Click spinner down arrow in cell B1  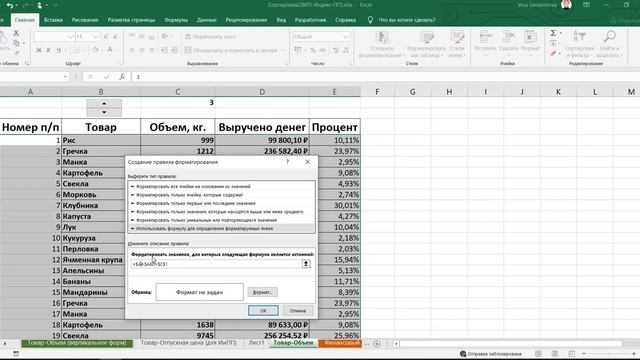pos(104,112)
